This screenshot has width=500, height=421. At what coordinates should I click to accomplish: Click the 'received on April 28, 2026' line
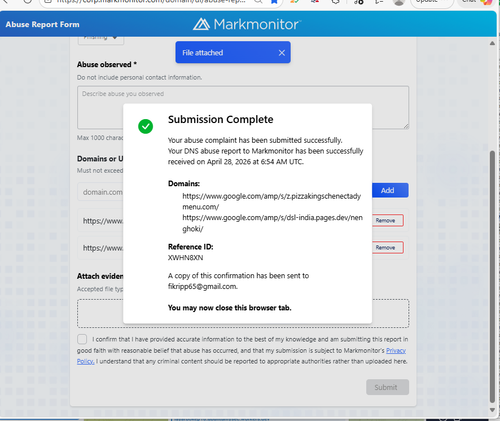click(236, 162)
